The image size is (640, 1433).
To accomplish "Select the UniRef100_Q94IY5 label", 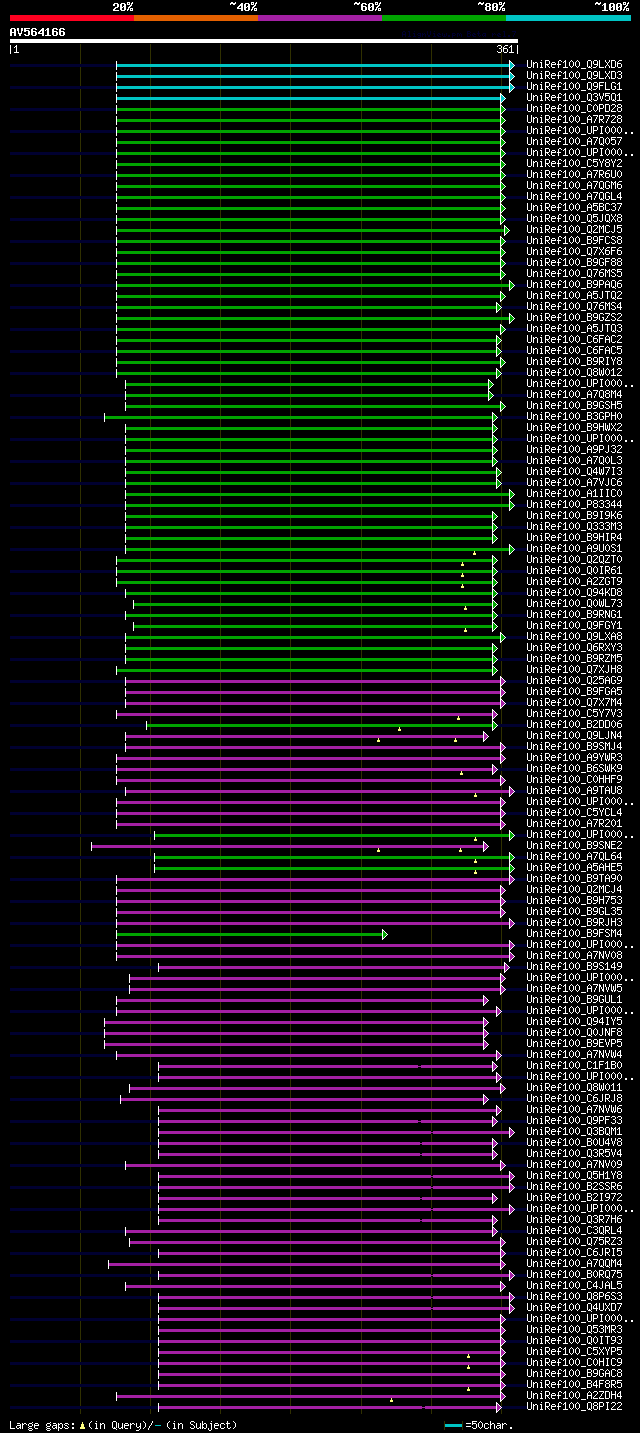I will [x=574, y=1022].
